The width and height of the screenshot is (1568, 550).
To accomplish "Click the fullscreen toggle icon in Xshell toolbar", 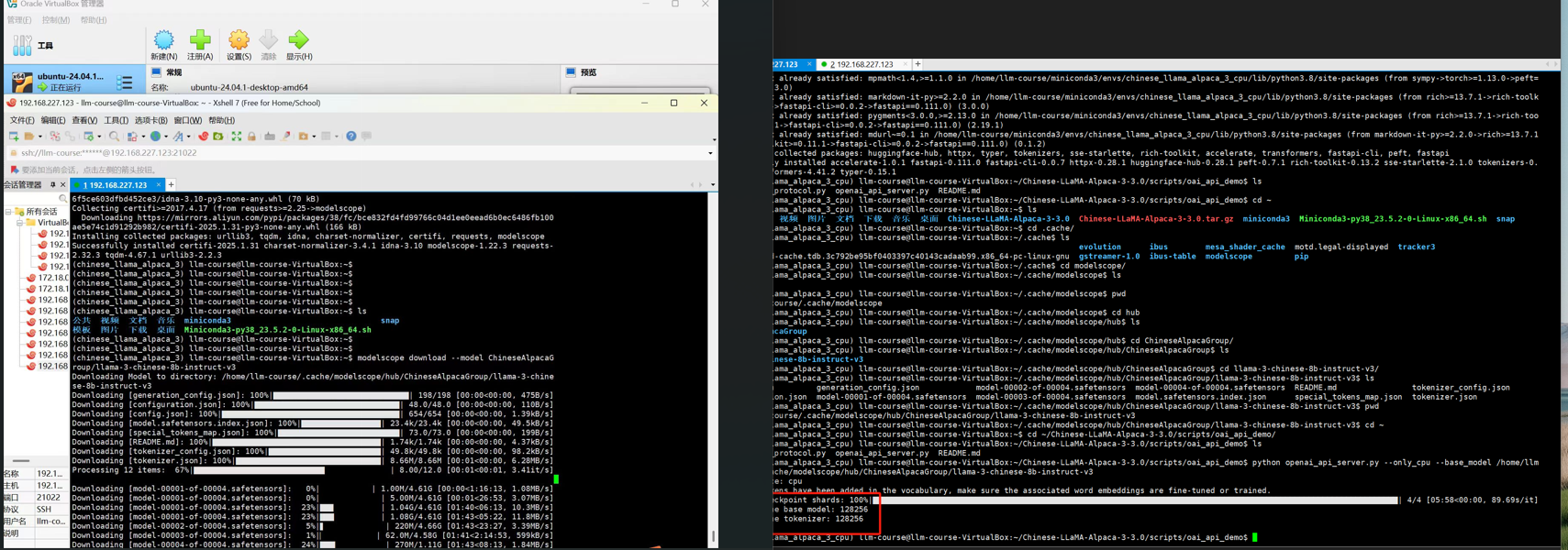I will [x=236, y=137].
